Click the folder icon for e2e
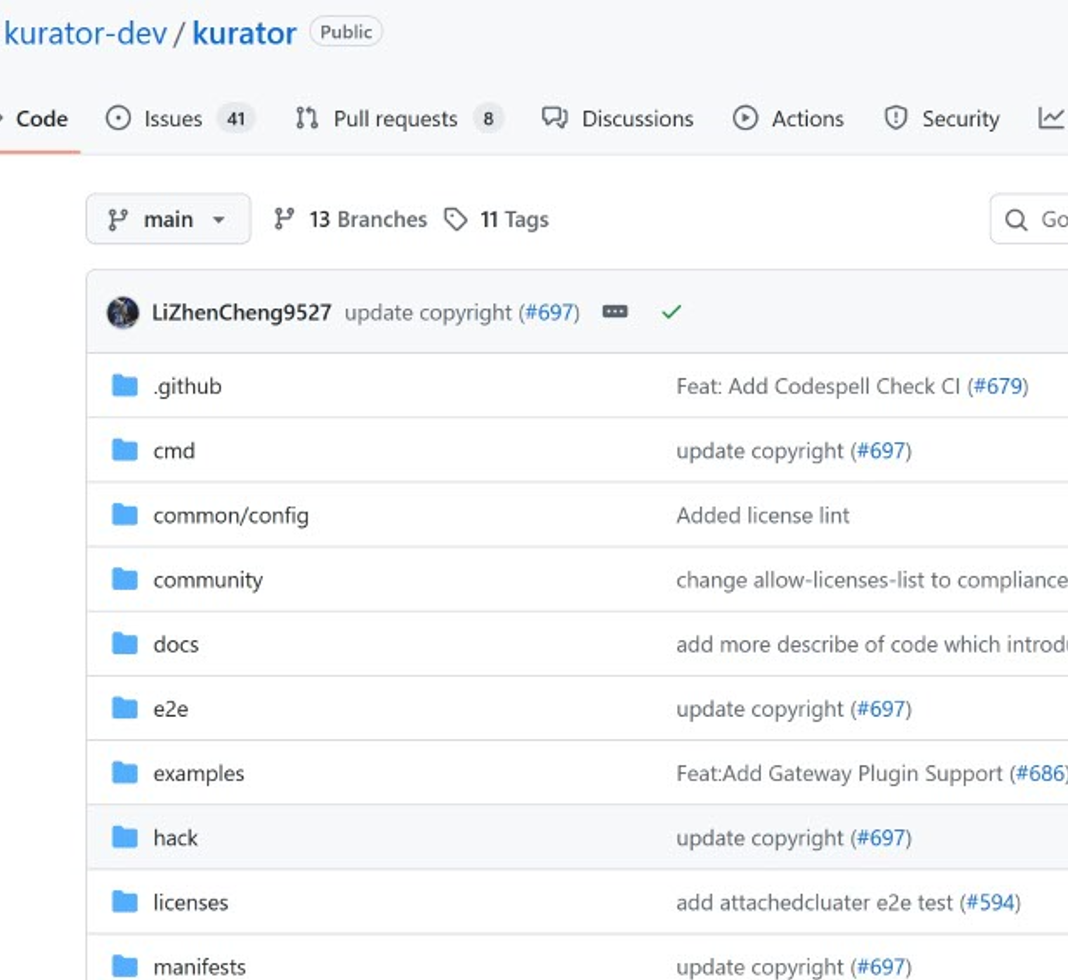 (x=125, y=708)
